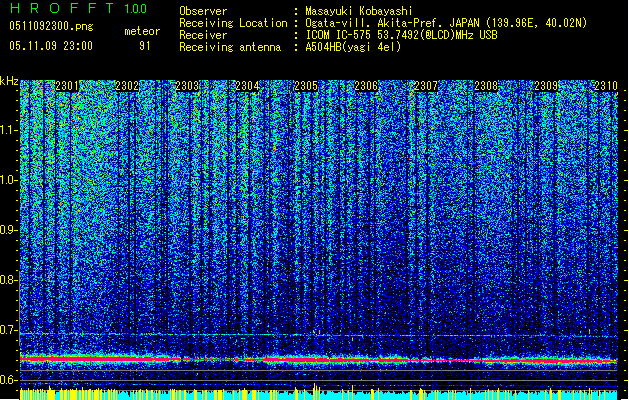
Task: Click the 2306 time marker
Action: (x=366, y=86)
